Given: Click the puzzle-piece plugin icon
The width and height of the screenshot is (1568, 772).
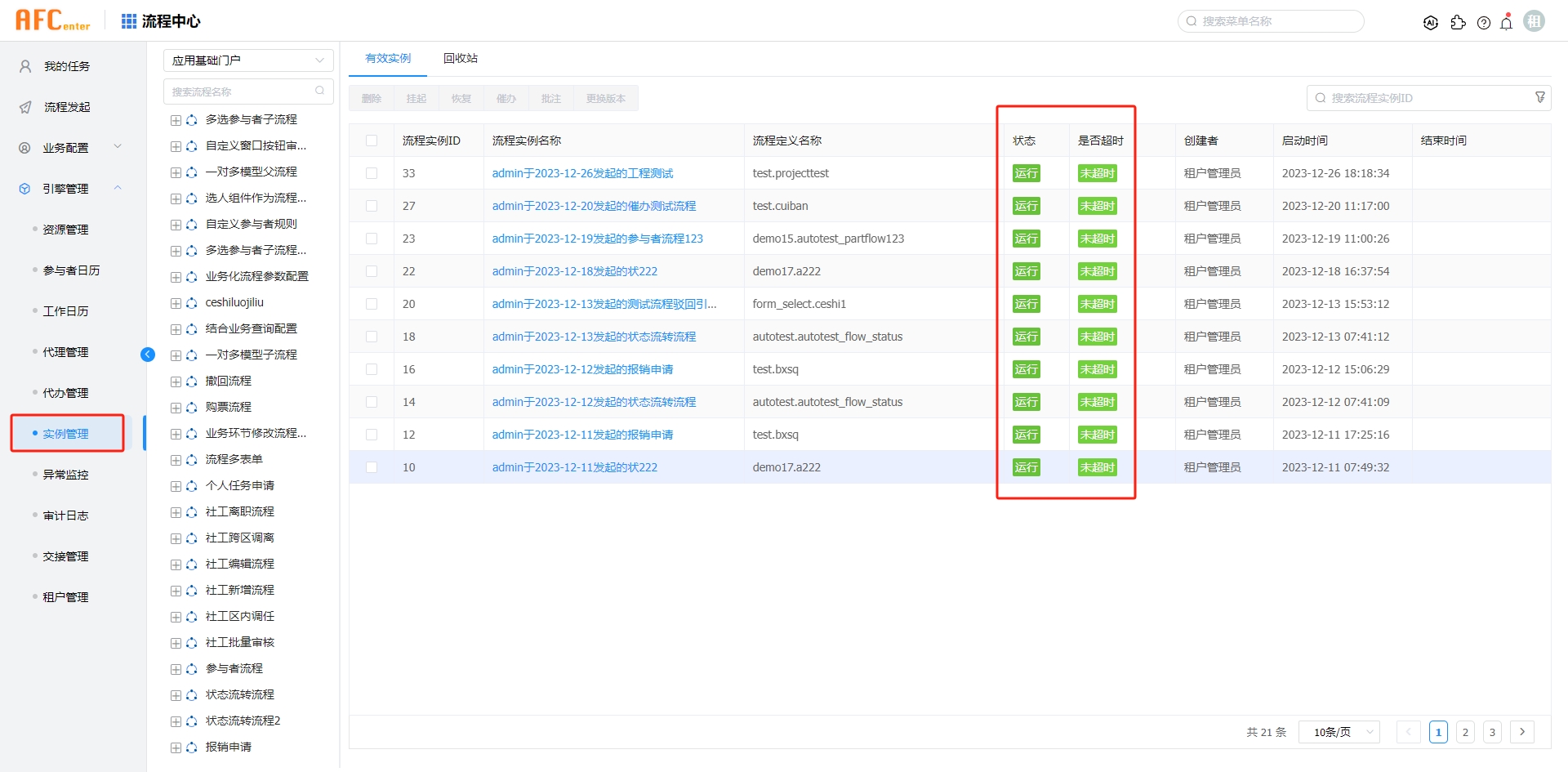Looking at the screenshot, I should click(1459, 23).
